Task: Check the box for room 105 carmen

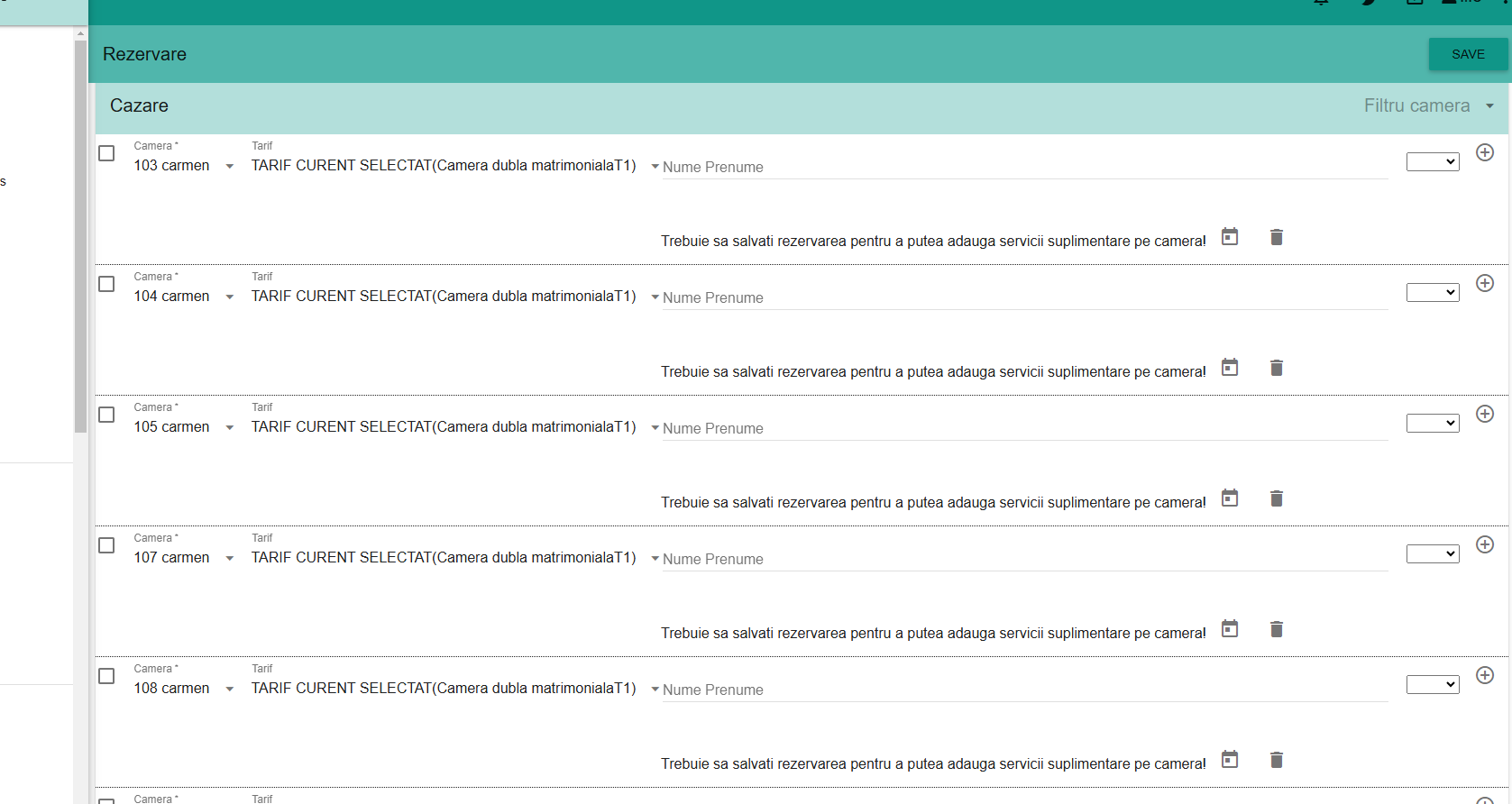Action: click(x=106, y=415)
